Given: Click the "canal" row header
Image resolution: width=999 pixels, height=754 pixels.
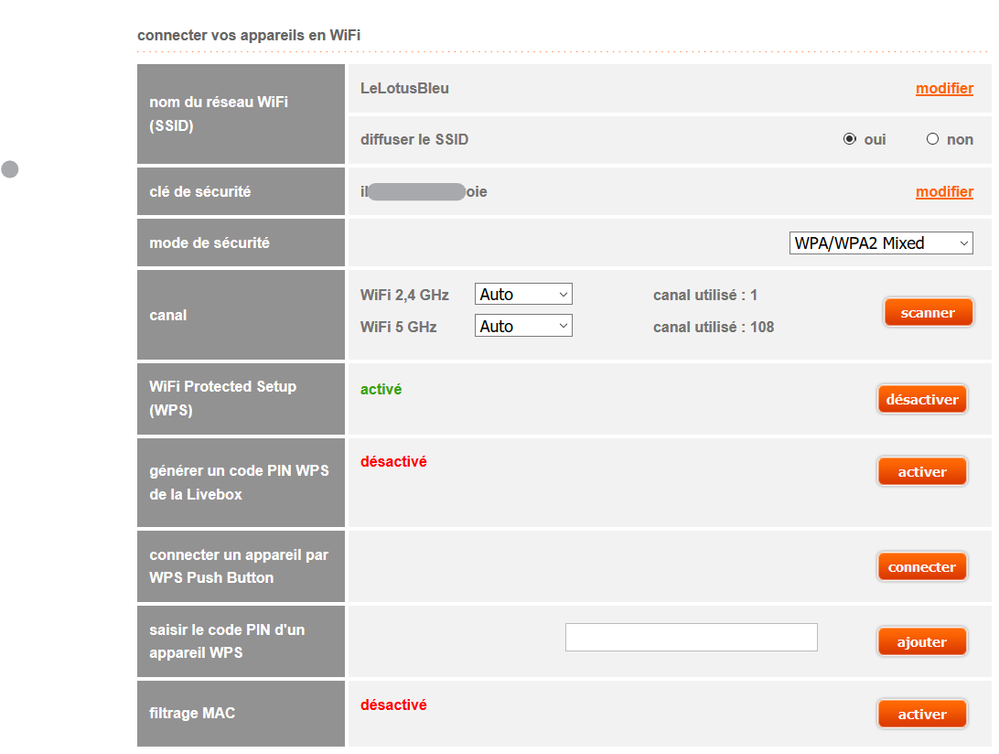Looking at the screenshot, I should [x=167, y=314].
